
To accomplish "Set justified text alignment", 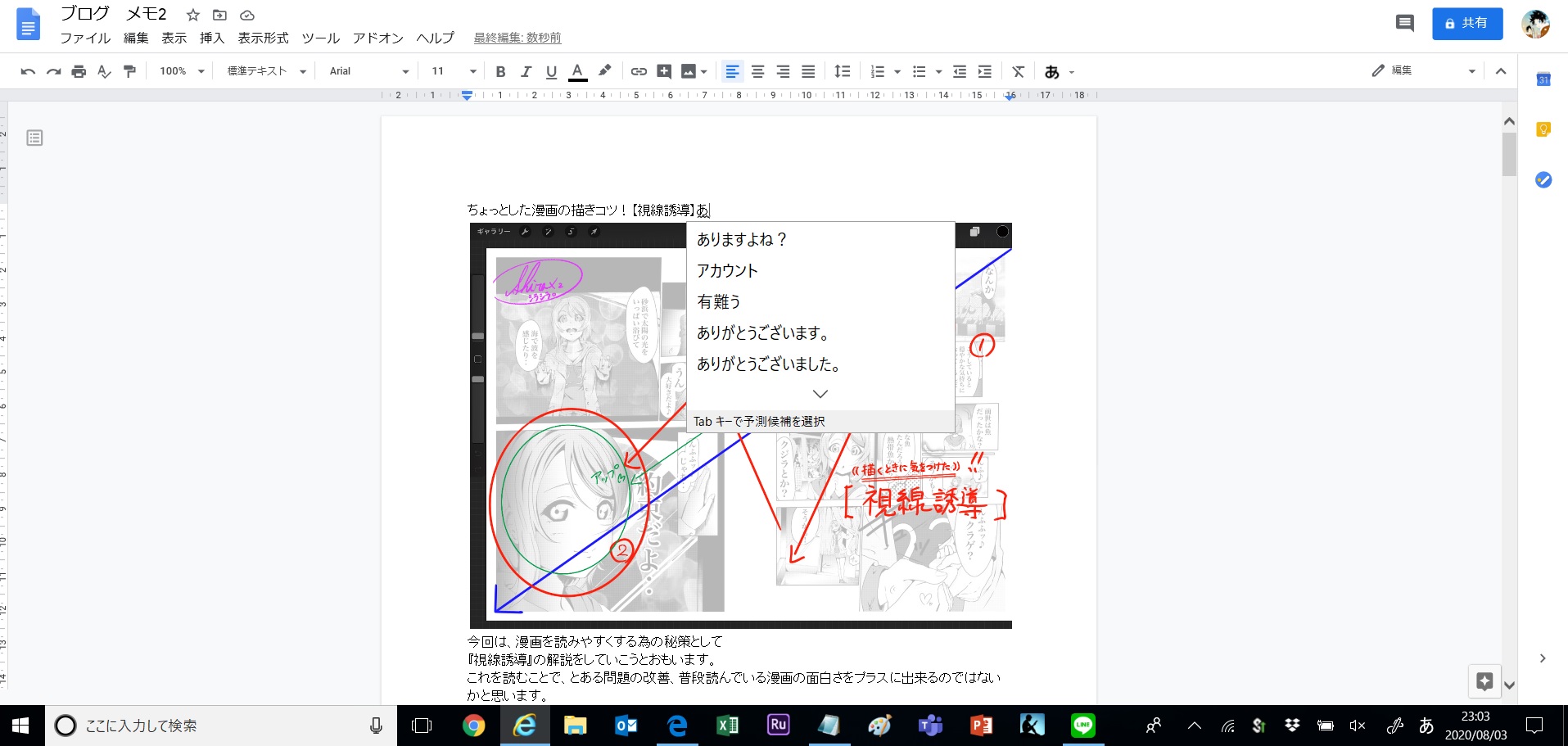I will [808, 71].
